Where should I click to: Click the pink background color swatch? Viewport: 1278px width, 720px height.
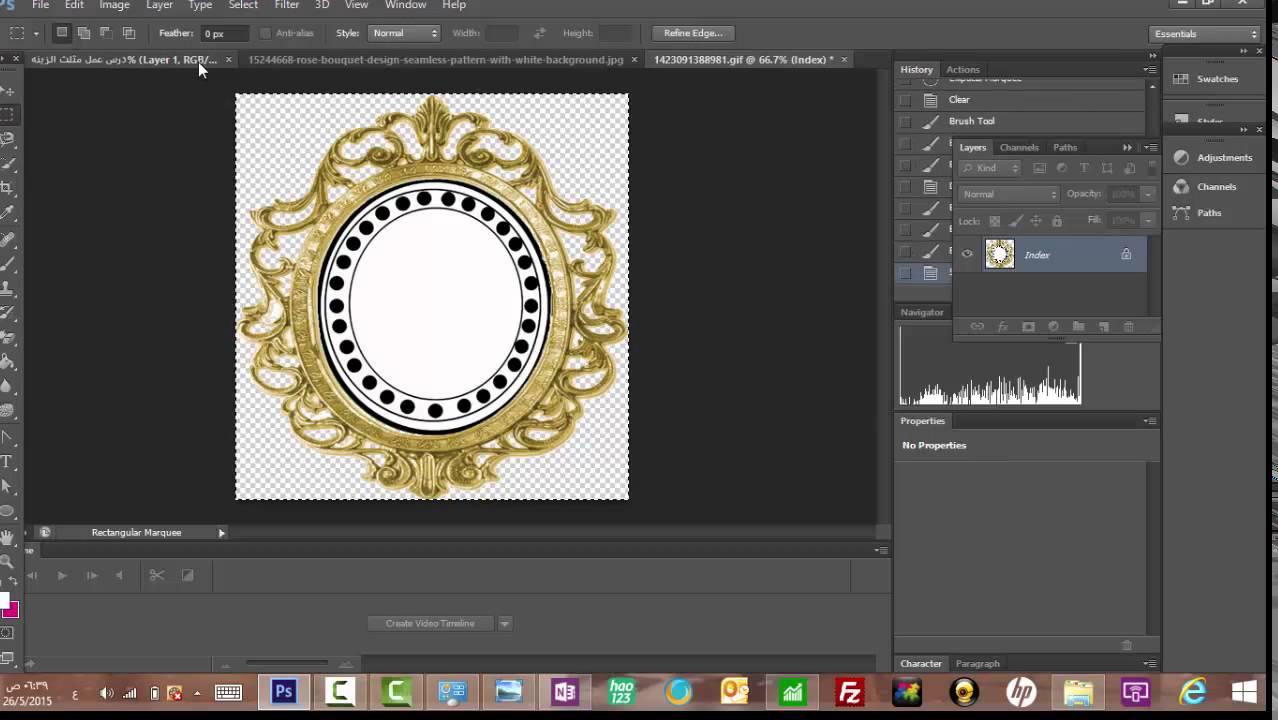point(12,611)
